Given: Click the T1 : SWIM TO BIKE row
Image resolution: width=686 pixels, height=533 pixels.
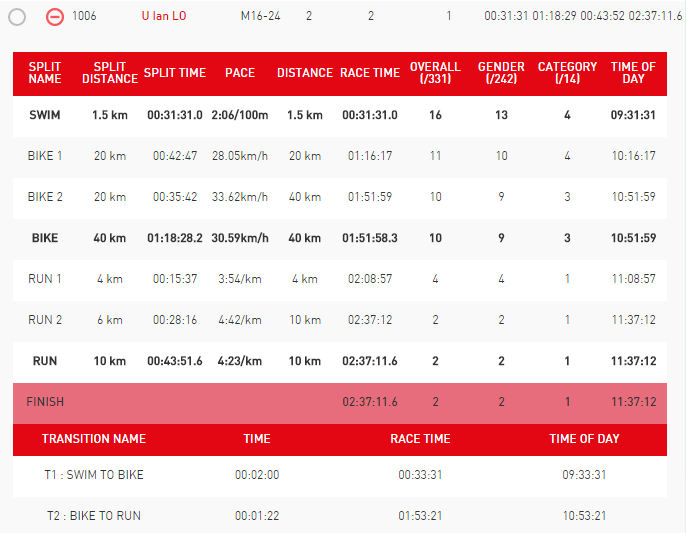Looking at the screenshot, I should pyautogui.click(x=340, y=475).
